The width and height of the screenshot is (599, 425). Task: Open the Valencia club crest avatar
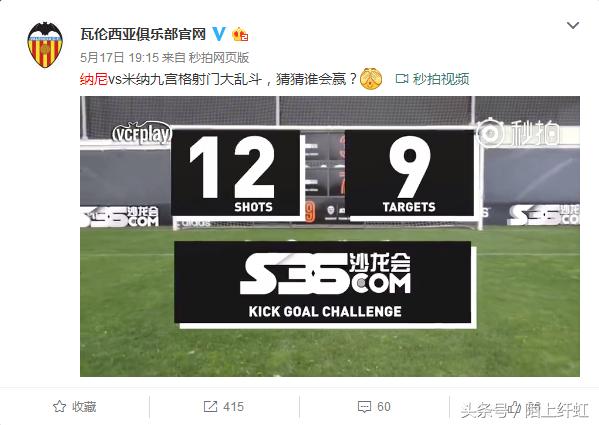(45, 45)
